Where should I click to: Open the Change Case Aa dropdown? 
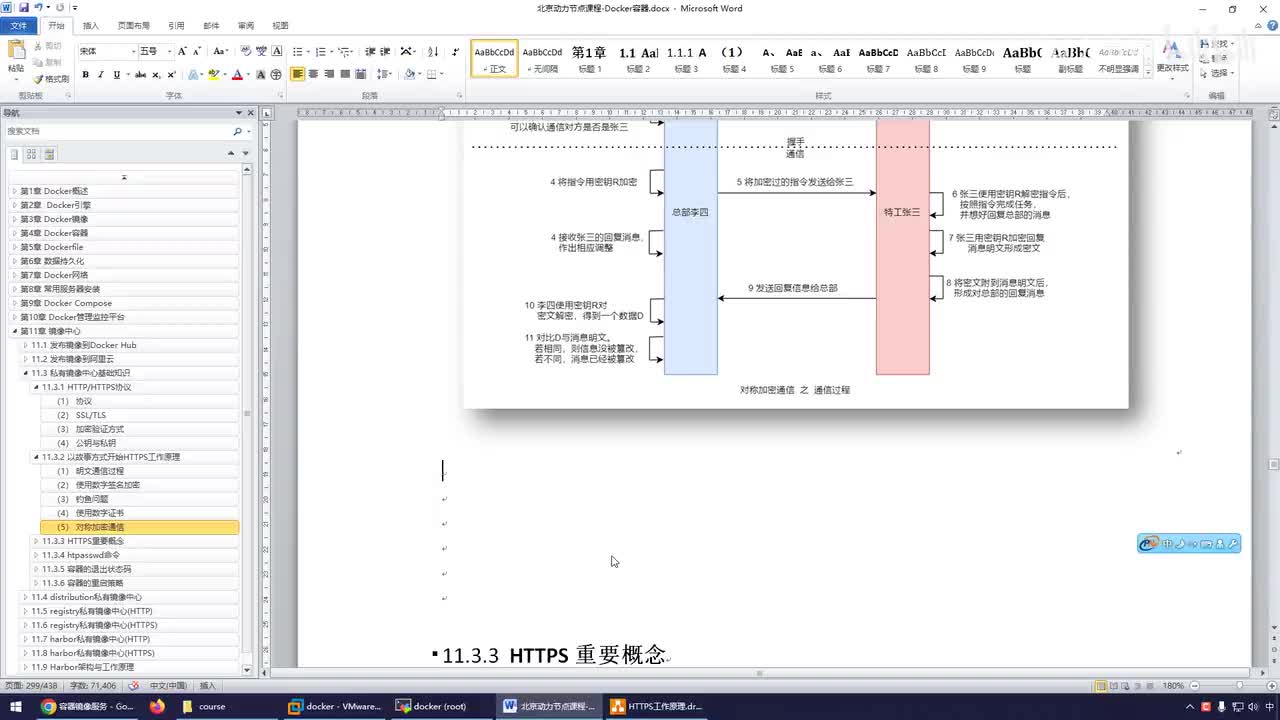(x=220, y=51)
